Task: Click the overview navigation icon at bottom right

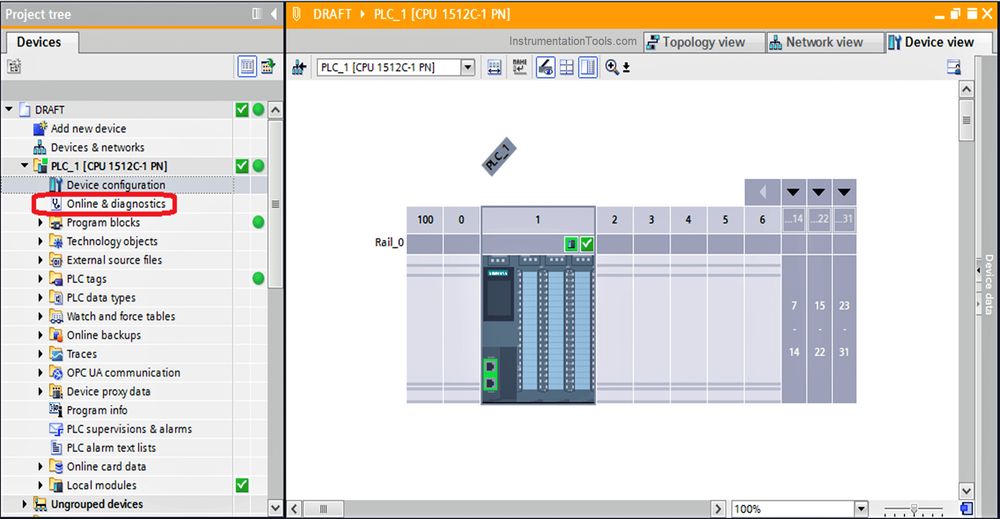Action: click(967, 509)
